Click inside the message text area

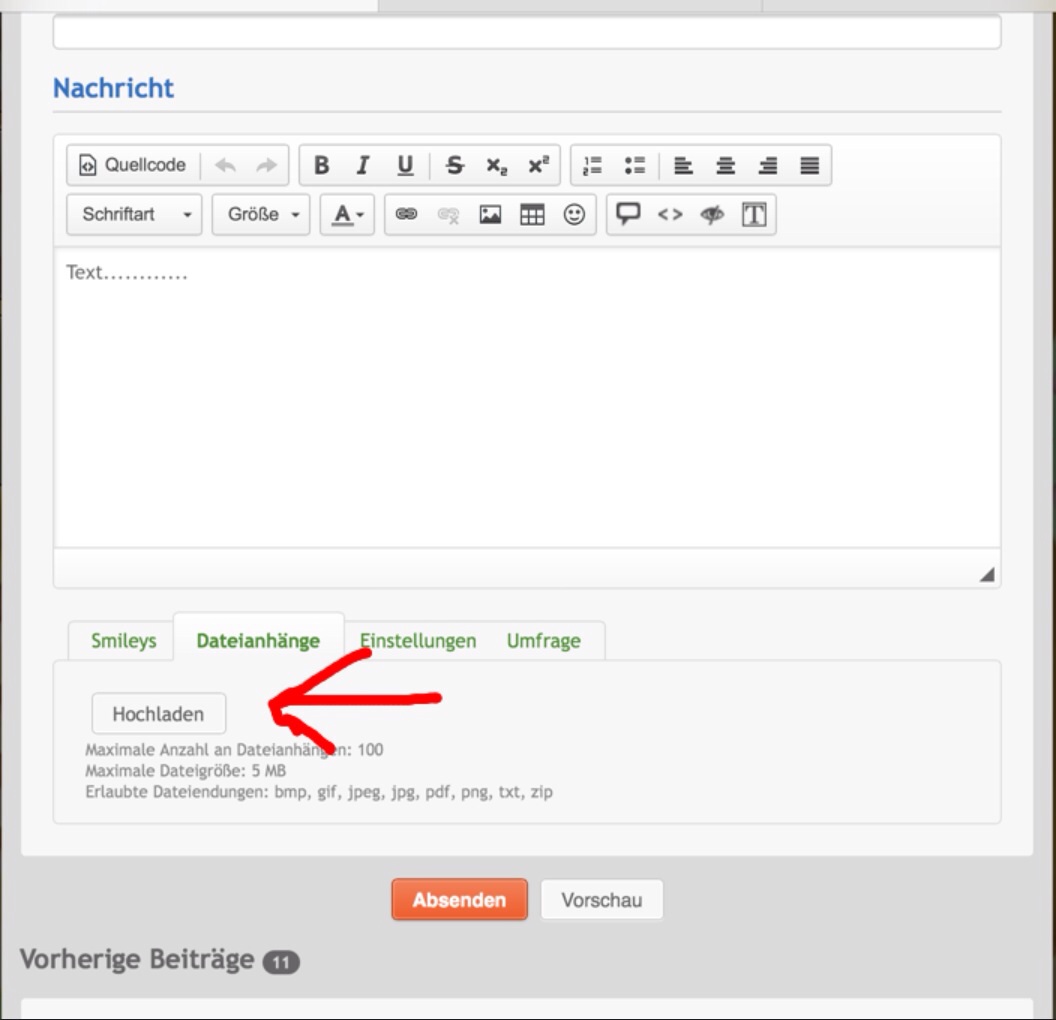[x=526, y=400]
